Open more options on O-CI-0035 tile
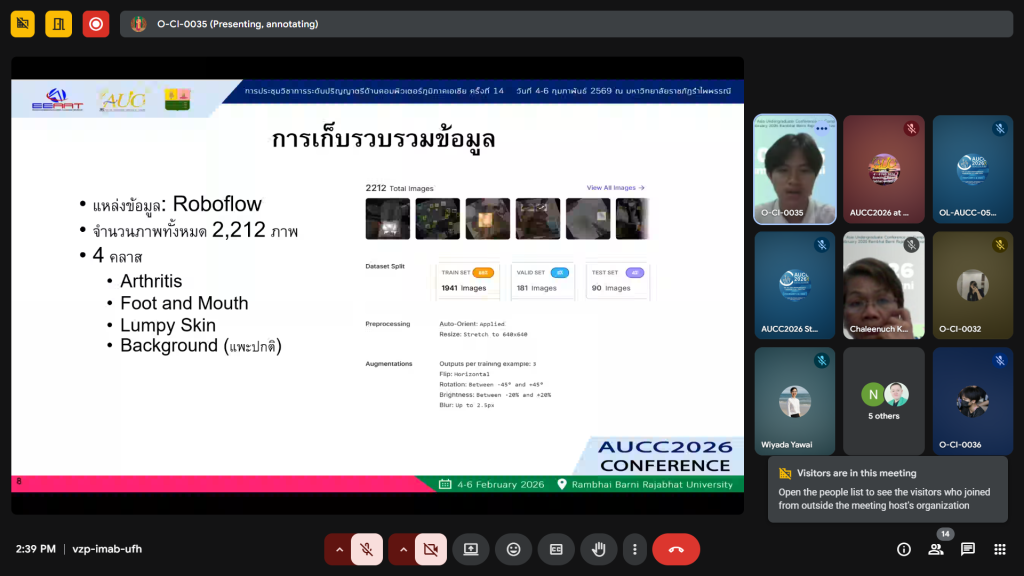1024x576 pixels. click(822, 129)
